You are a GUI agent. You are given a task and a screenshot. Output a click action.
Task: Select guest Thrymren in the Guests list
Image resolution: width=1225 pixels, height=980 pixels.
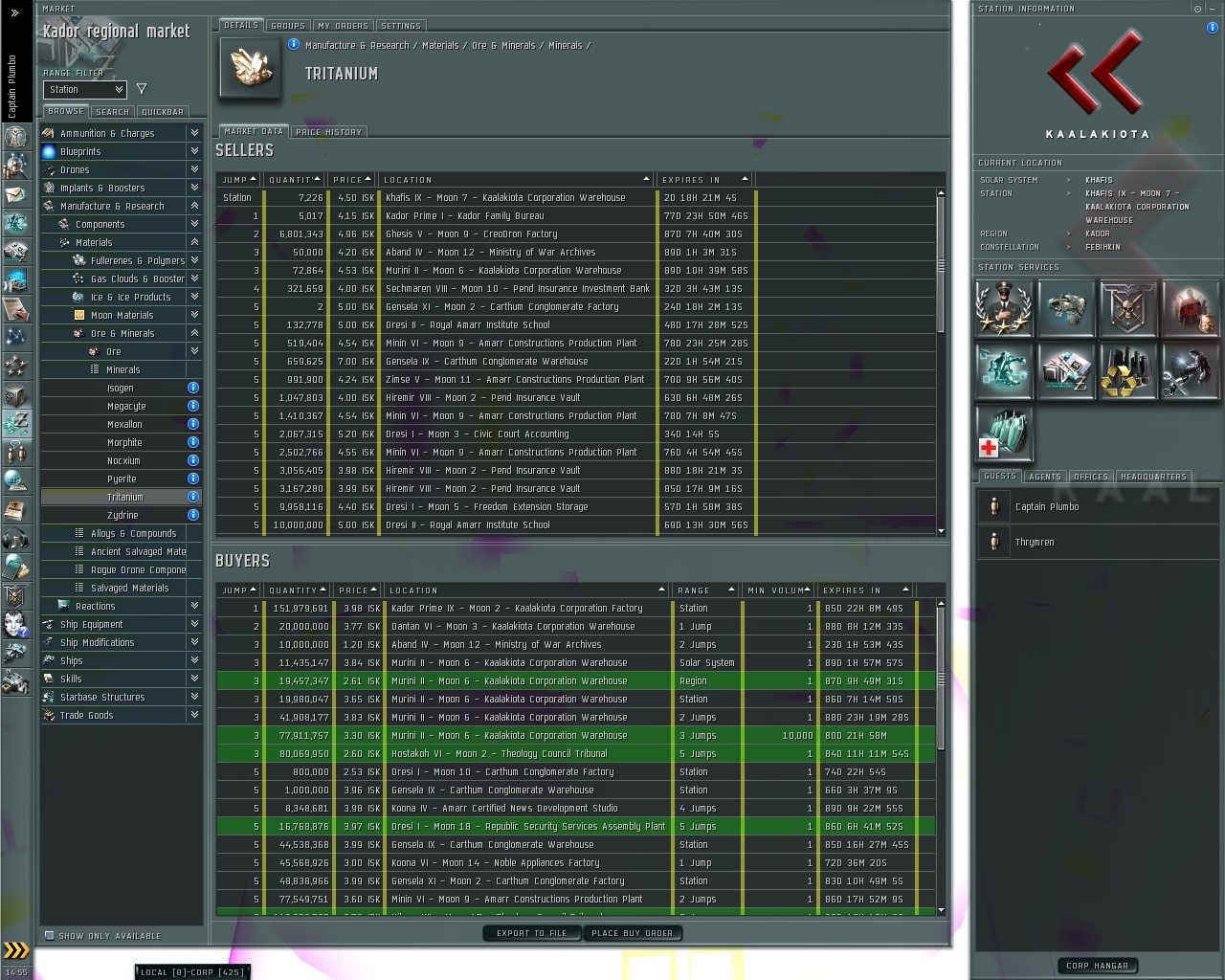1097,542
